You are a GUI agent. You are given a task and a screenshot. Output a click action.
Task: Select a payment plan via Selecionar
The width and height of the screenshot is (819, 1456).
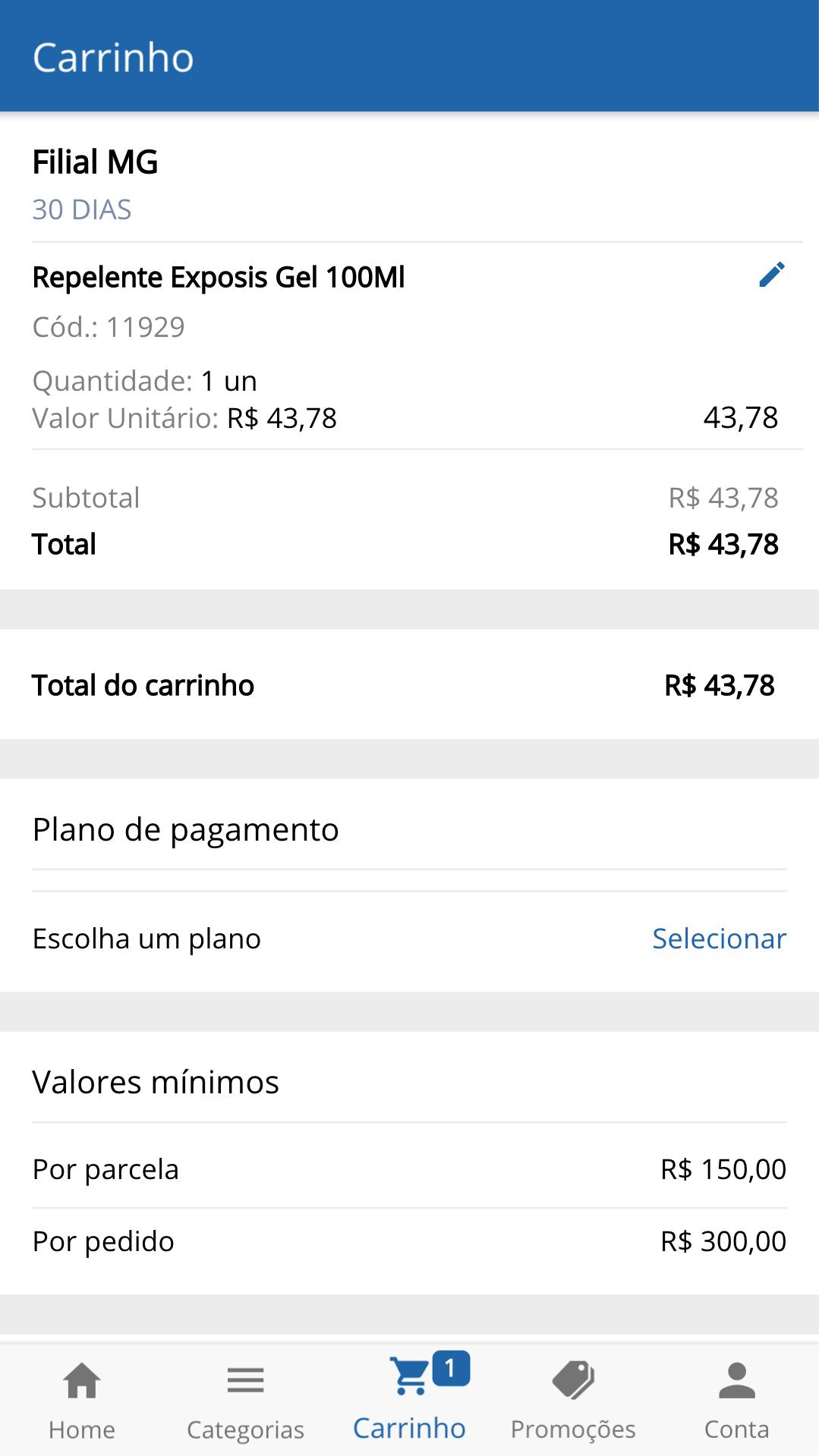[x=719, y=939]
